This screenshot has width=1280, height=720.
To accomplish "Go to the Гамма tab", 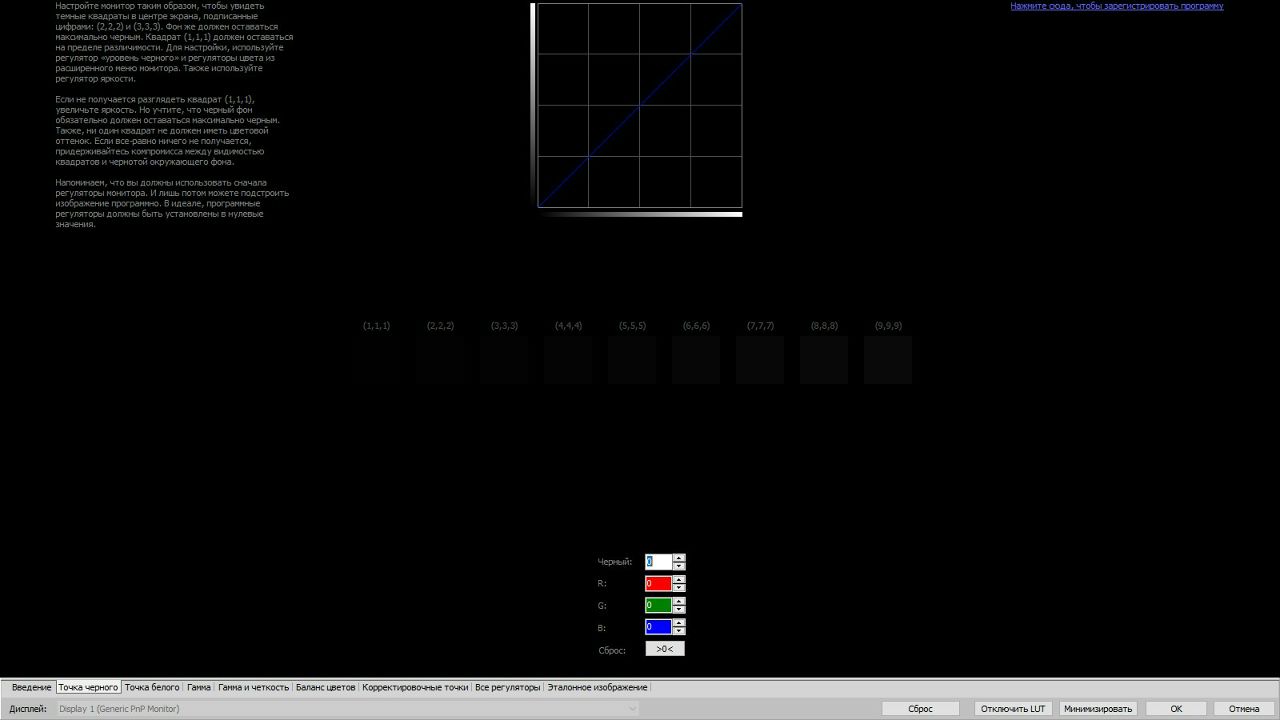I will (199, 688).
